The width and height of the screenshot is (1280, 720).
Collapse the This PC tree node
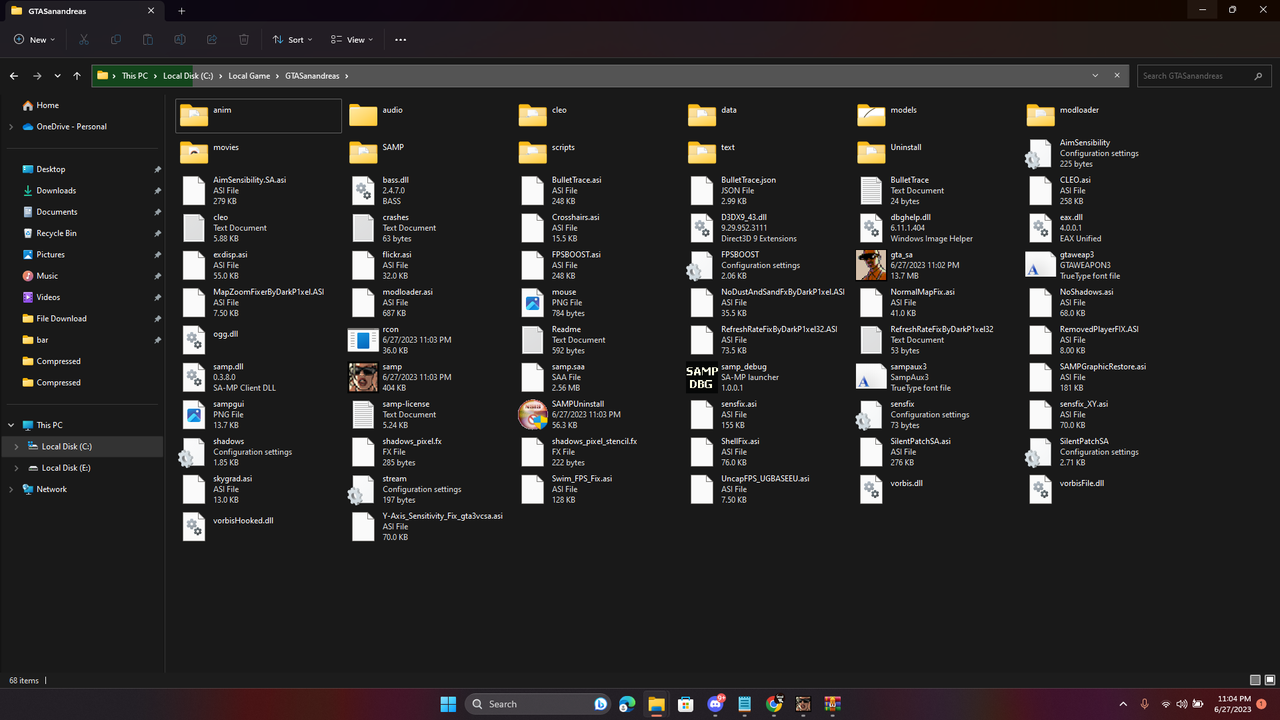pos(11,426)
